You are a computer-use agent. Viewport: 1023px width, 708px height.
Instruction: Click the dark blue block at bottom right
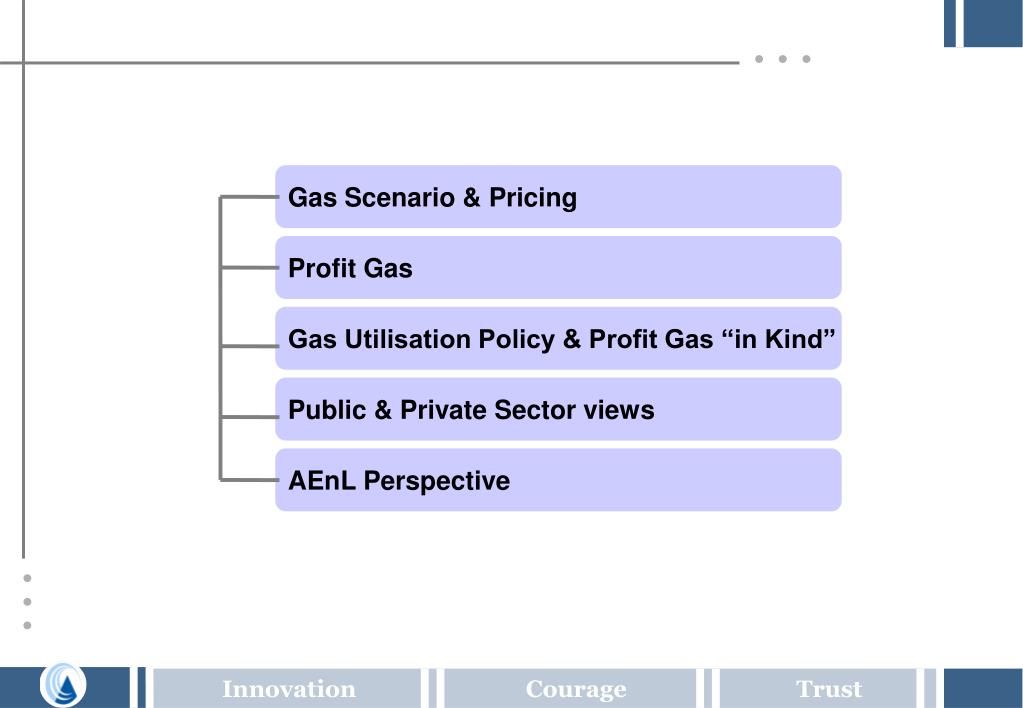pyautogui.click(x=983, y=688)
